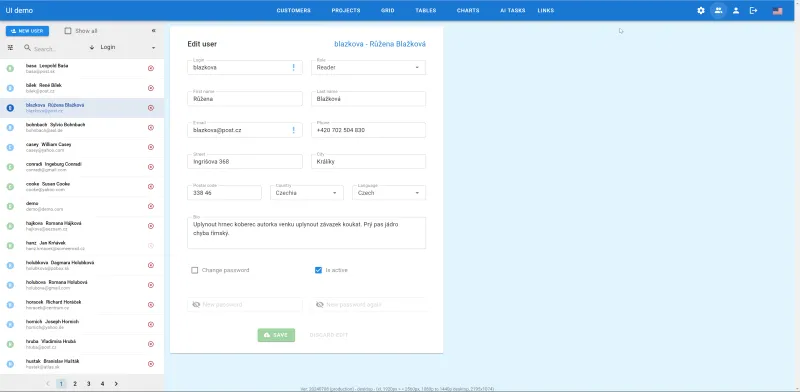The height and width of the screenshot is (392, 800).
Task: Toggle sort direction arrow next to Login
Action: tap(92, 47)
